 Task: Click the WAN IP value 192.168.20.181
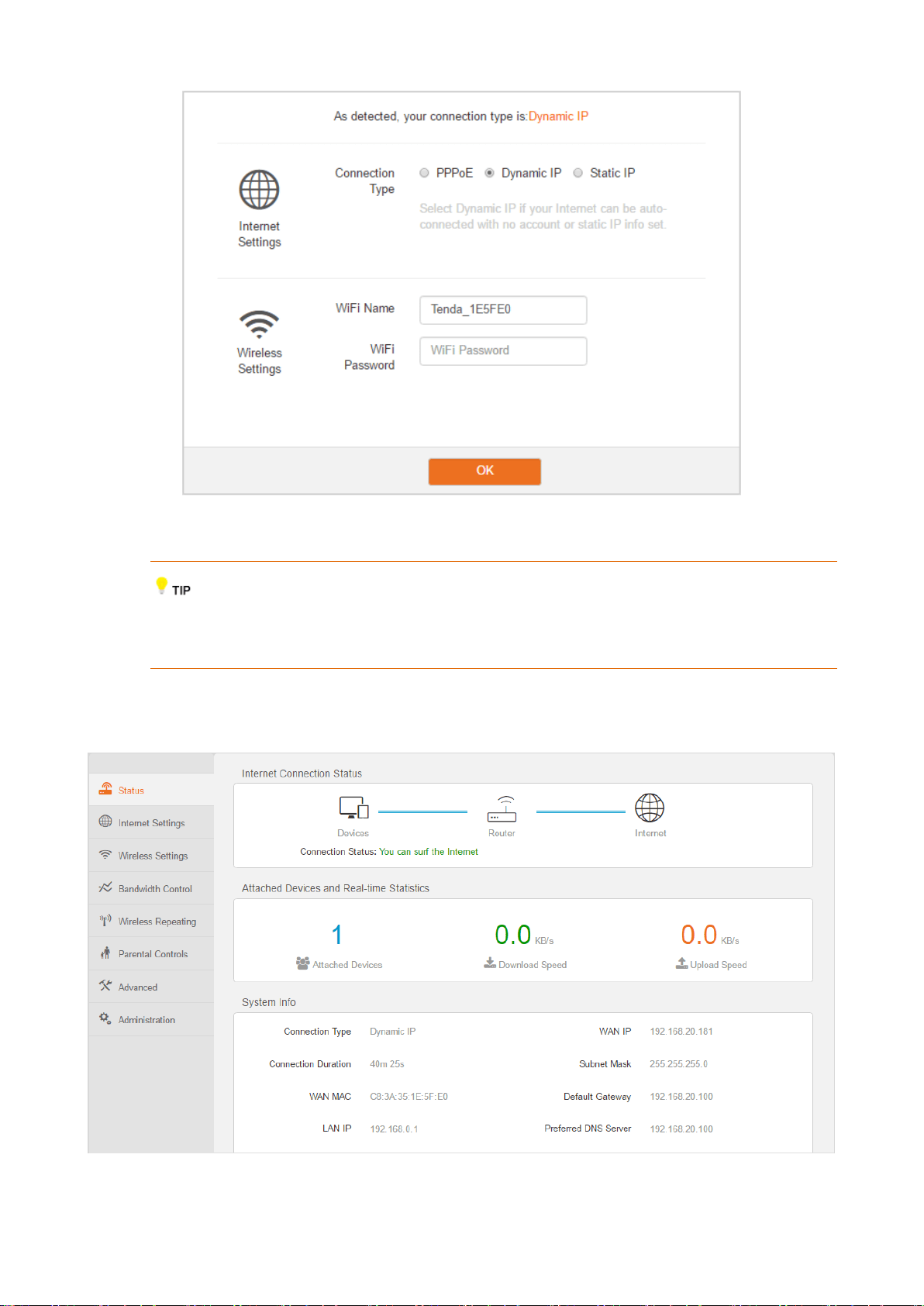click(x=681, y=1032)
